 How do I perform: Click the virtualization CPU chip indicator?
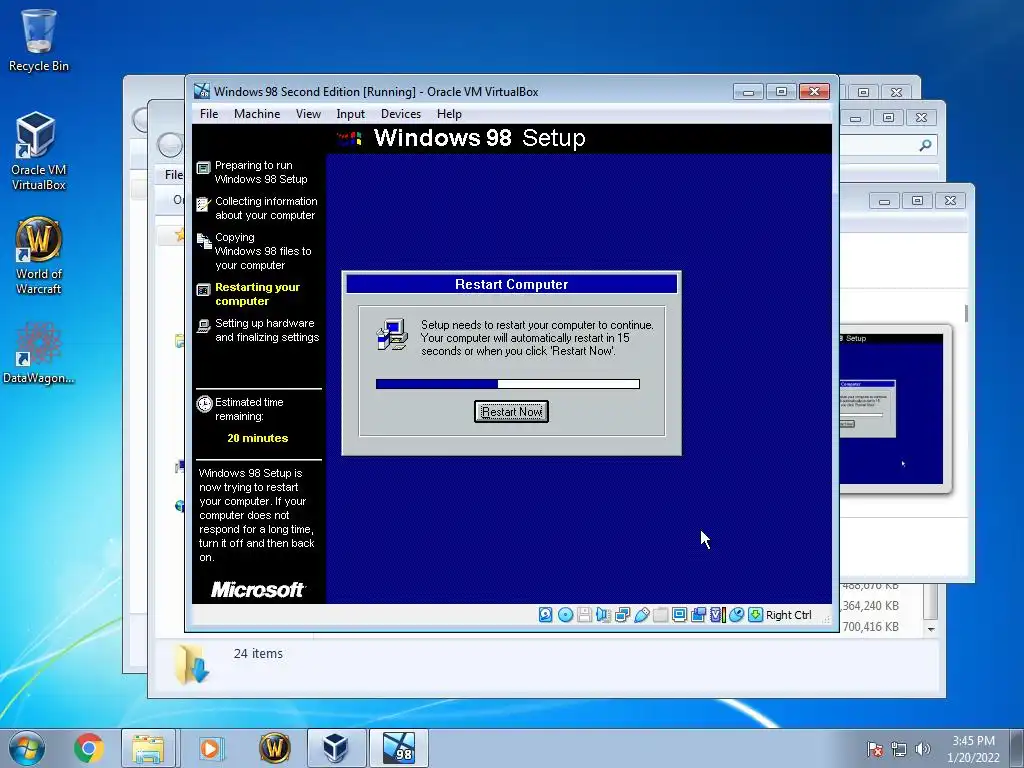click(x=718, y=615)
